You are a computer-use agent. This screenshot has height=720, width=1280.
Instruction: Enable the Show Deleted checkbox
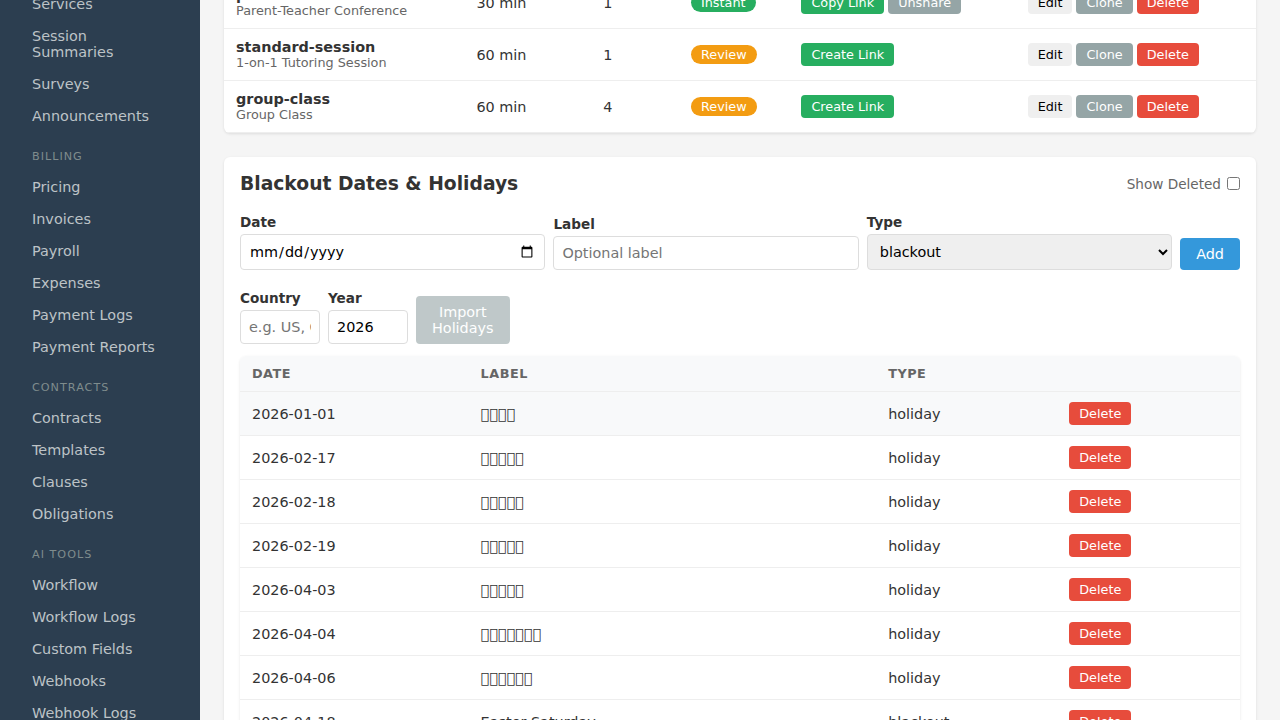[x=1233, y=184]
